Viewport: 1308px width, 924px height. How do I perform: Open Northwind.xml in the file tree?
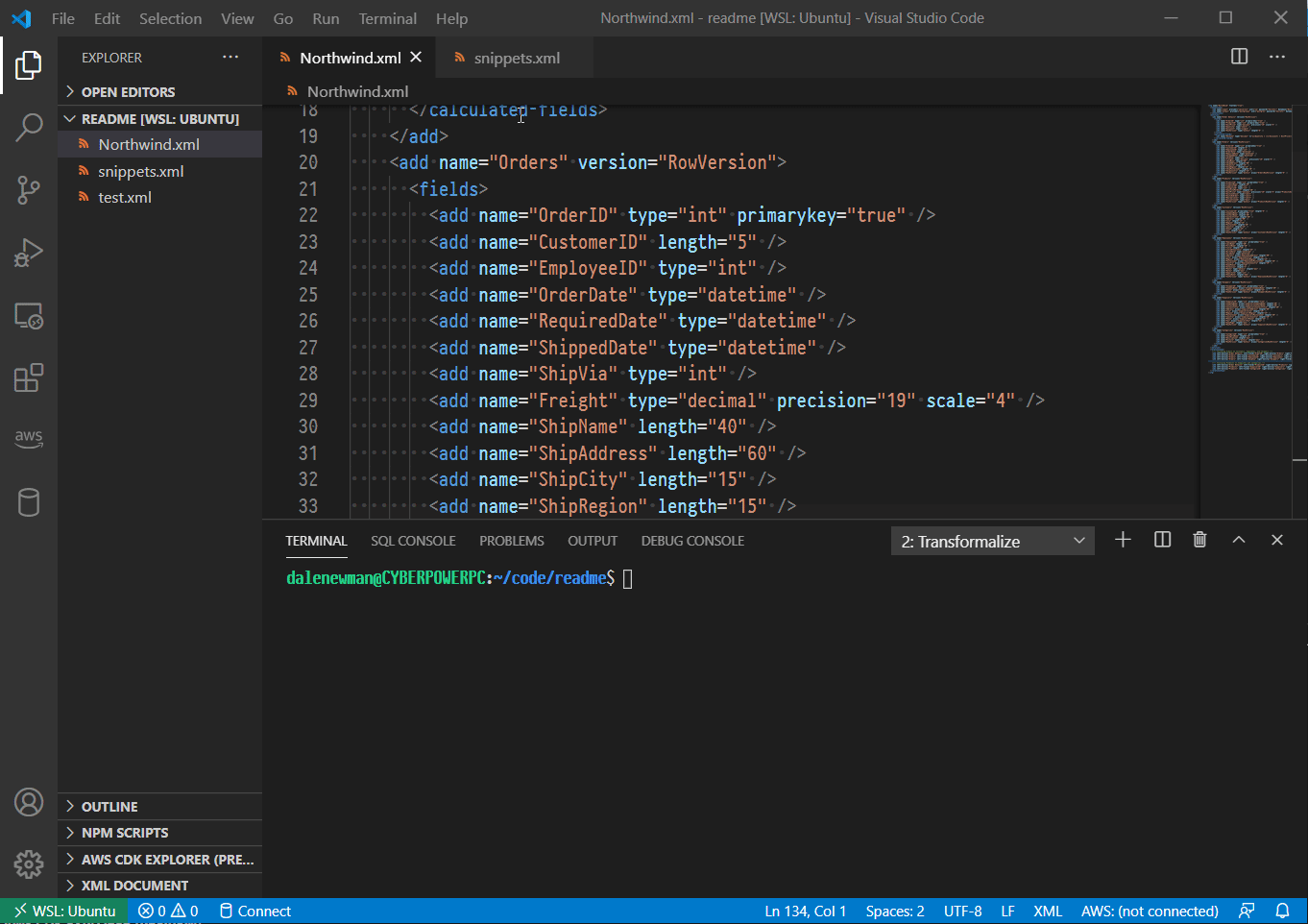pyautogui.click(x=159, y=144)
